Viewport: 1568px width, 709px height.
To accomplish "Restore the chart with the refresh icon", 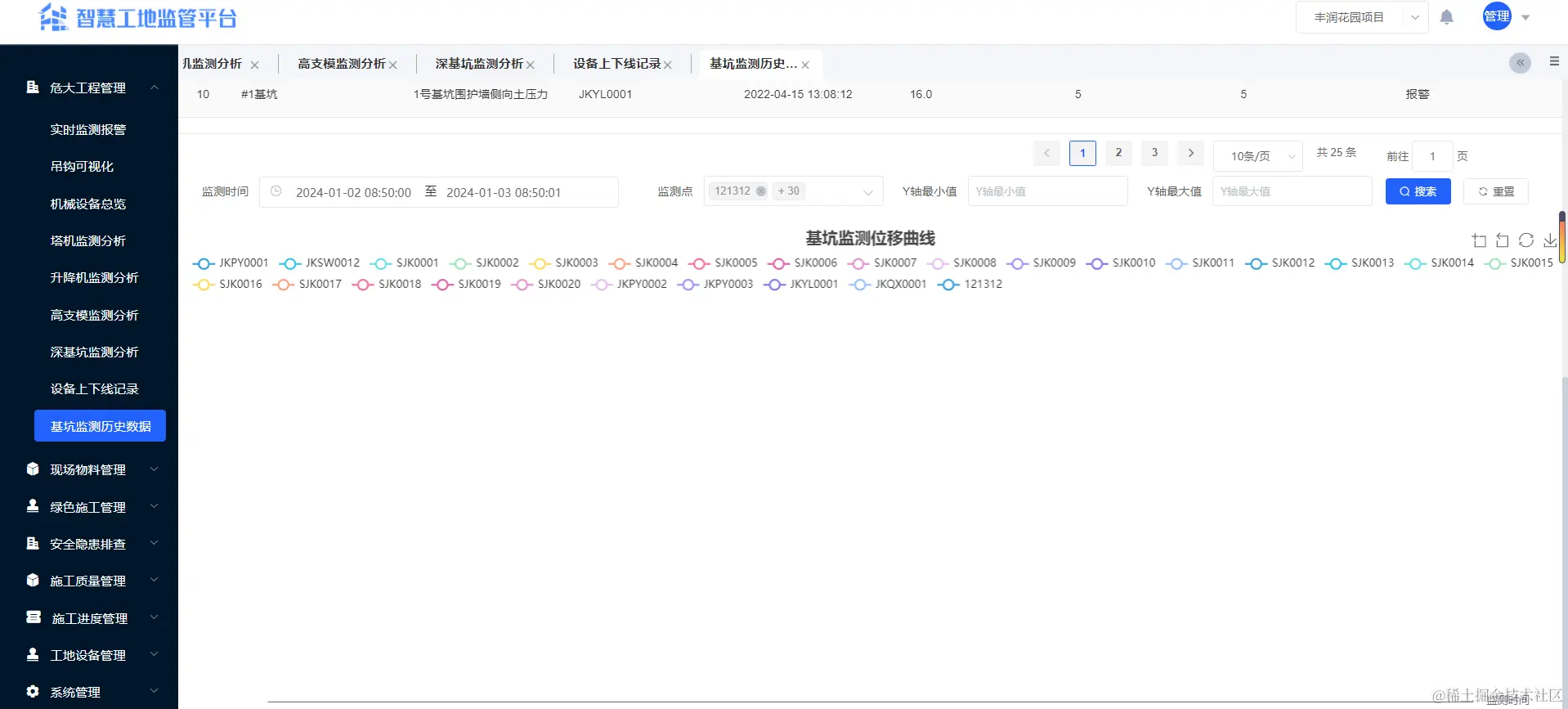I will click(x=1526, y=240).
